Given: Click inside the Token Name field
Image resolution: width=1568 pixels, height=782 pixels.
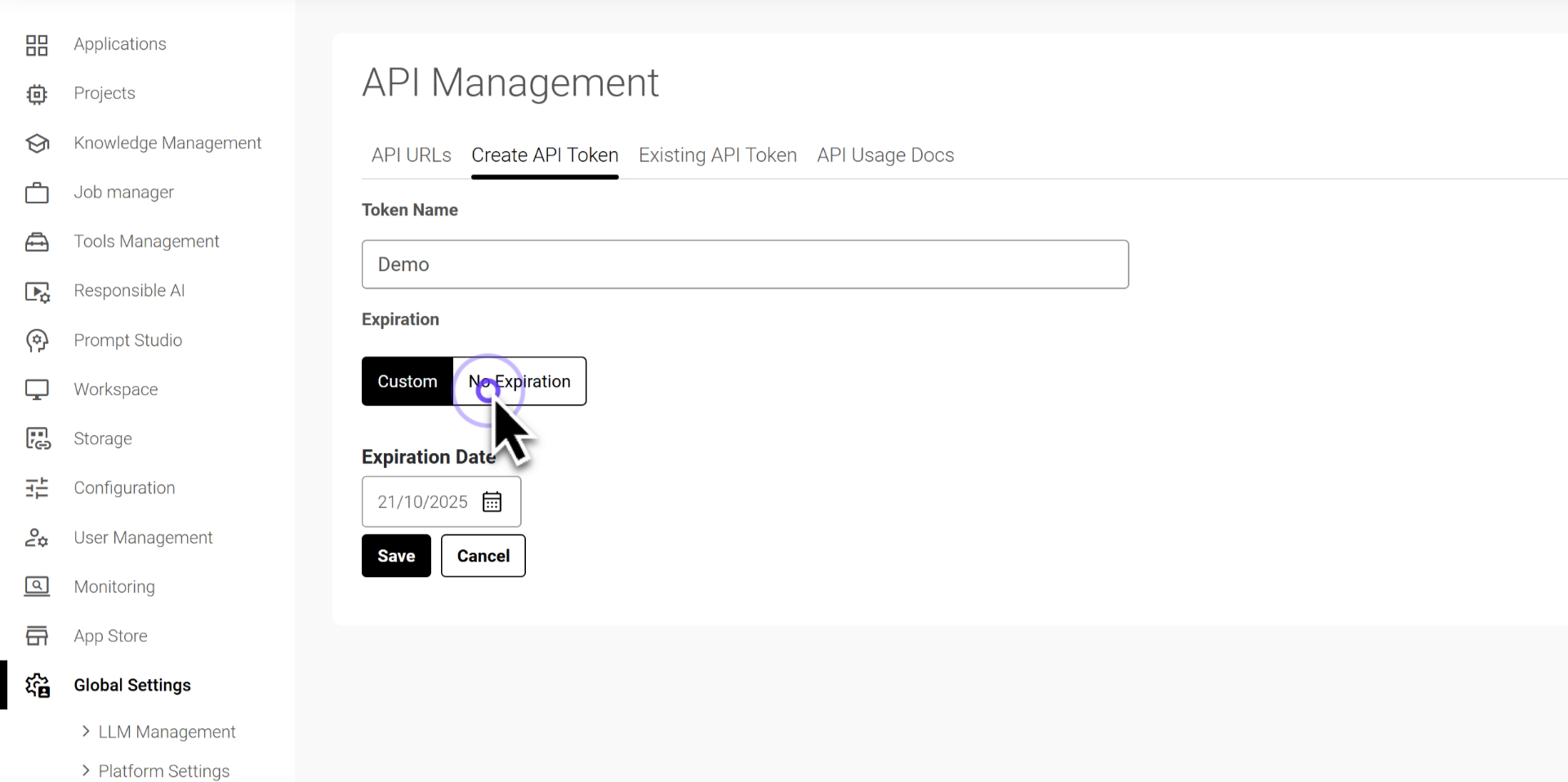Looking at the screenshot, I should coord(744,264).
